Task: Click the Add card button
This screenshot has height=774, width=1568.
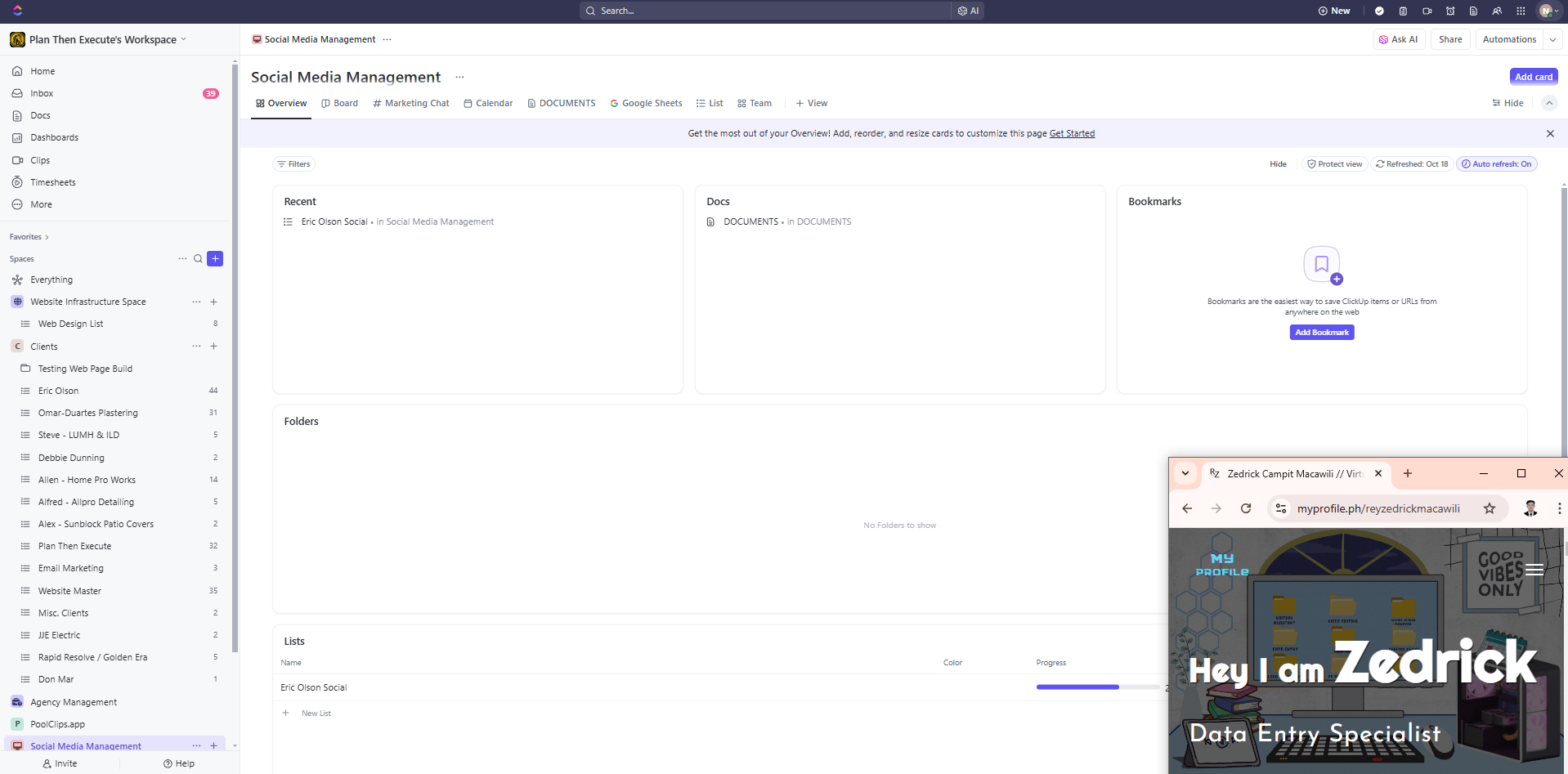Action: click(x=1534, y=77)
